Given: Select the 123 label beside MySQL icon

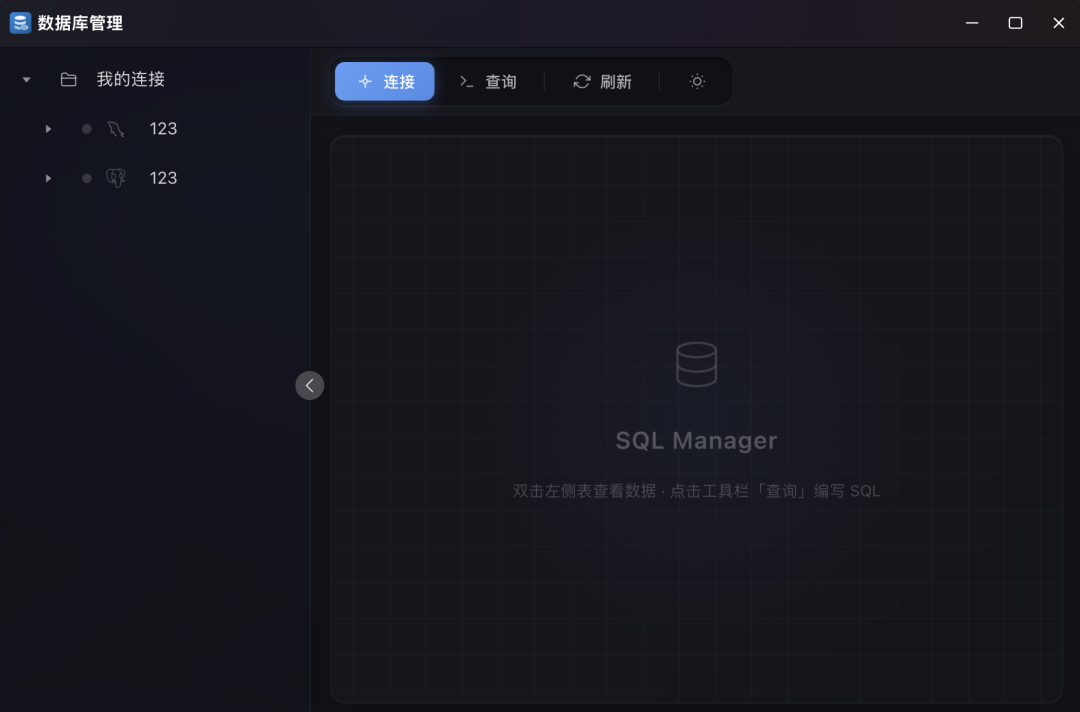Looking at the screenshot, I should click(163, 129).
